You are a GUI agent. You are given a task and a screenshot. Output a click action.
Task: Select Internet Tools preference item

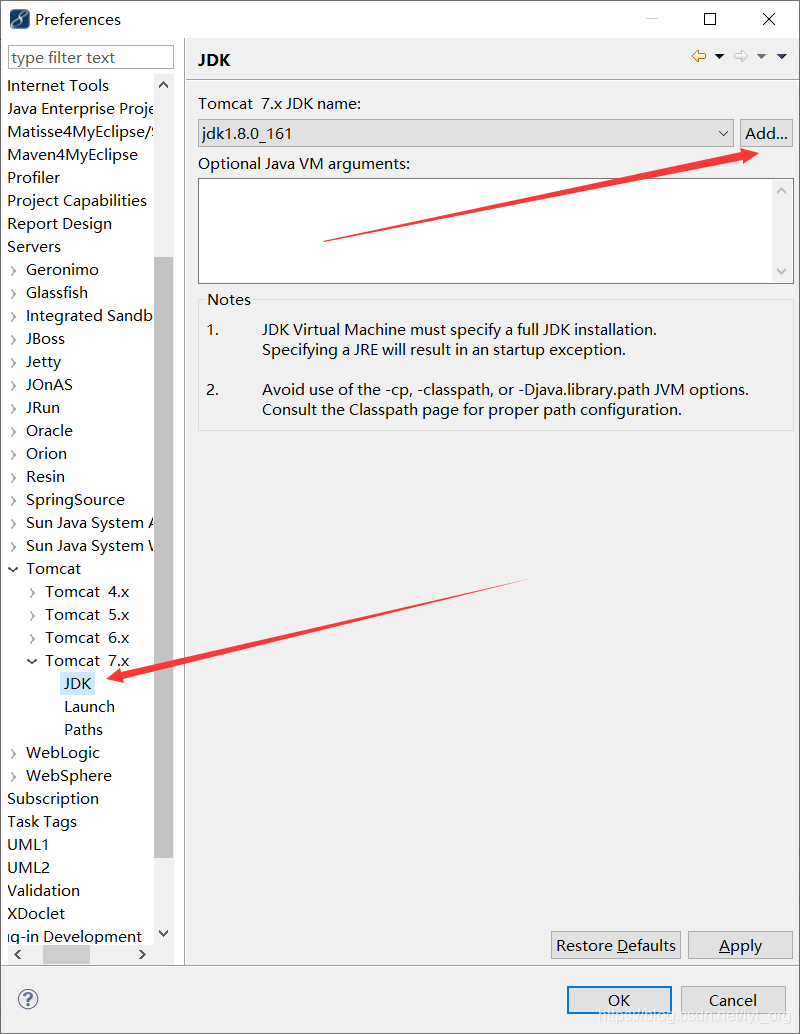(58, 86)
